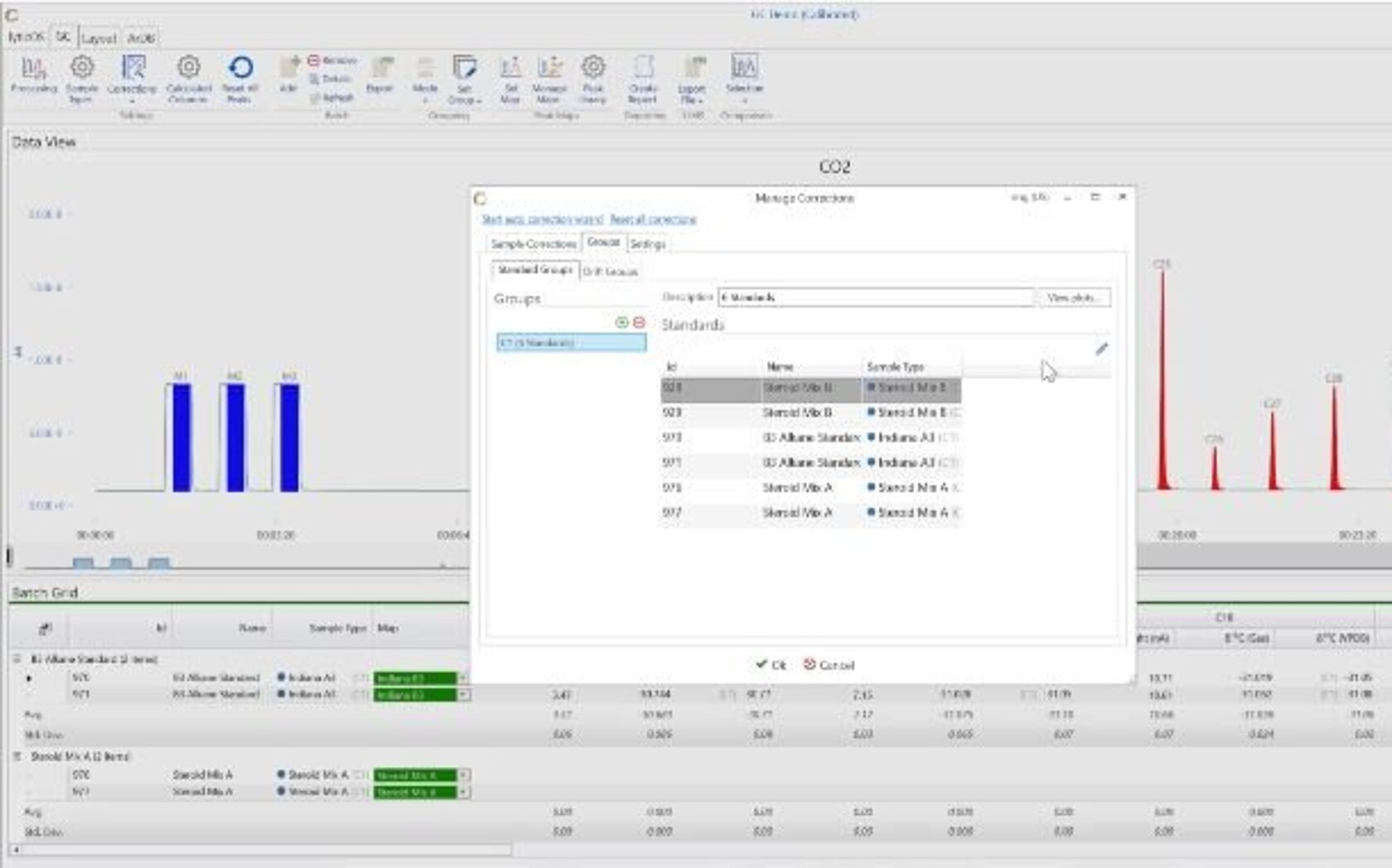1392x868 pixels.
Task: Click the red remove group icon
Action: click(x=639, y=322)
